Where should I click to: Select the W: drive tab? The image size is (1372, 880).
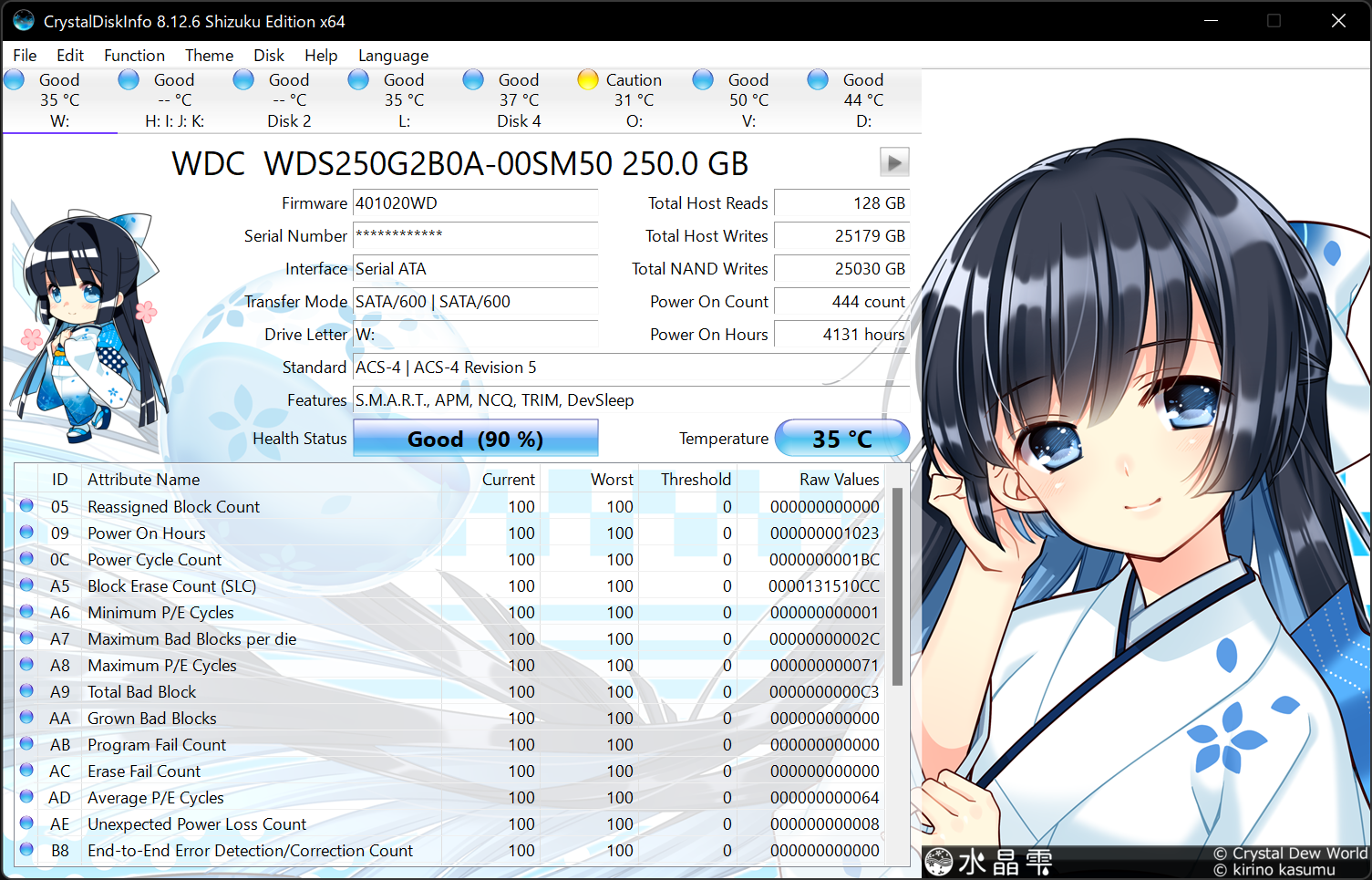60,100
